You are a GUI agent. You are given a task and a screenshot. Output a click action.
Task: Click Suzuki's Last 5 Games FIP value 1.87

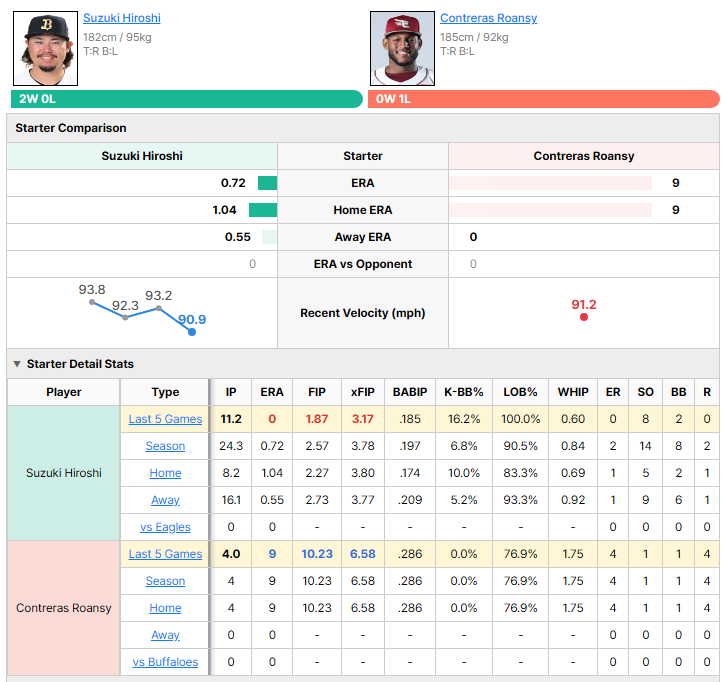[317, 419]
